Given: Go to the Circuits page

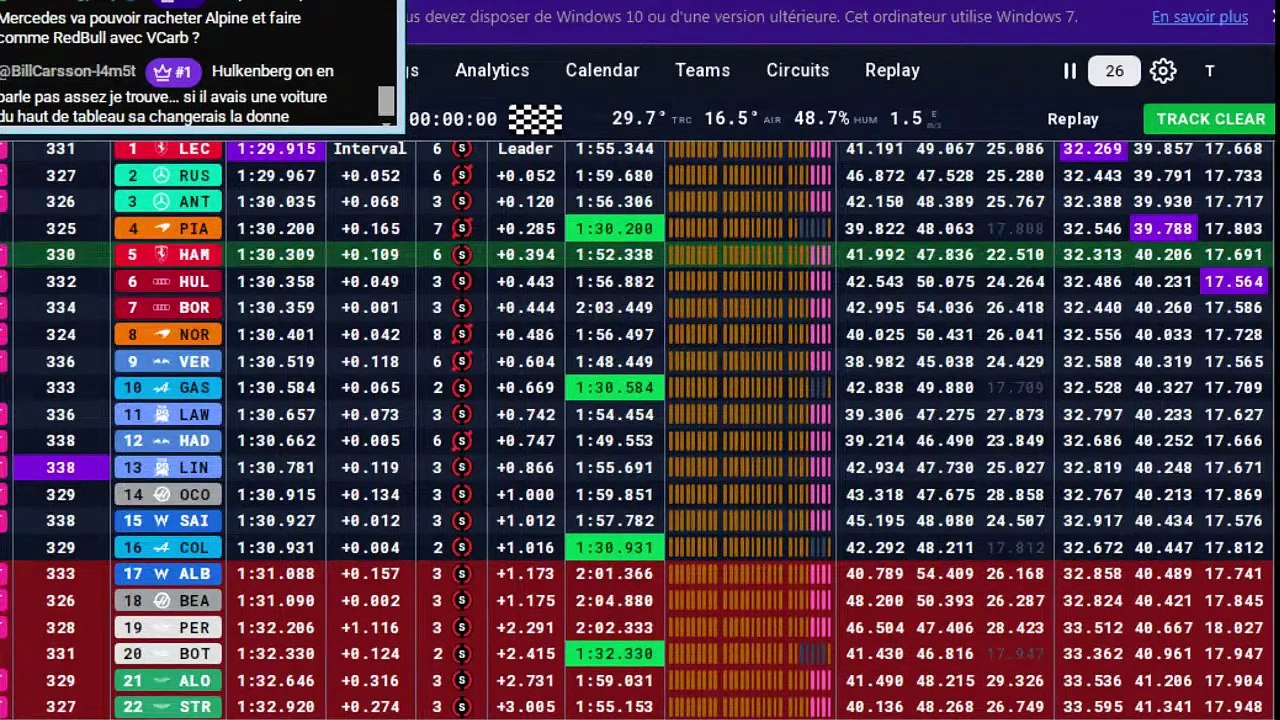Looking at the screenshot, I should (x=797, y=70).
